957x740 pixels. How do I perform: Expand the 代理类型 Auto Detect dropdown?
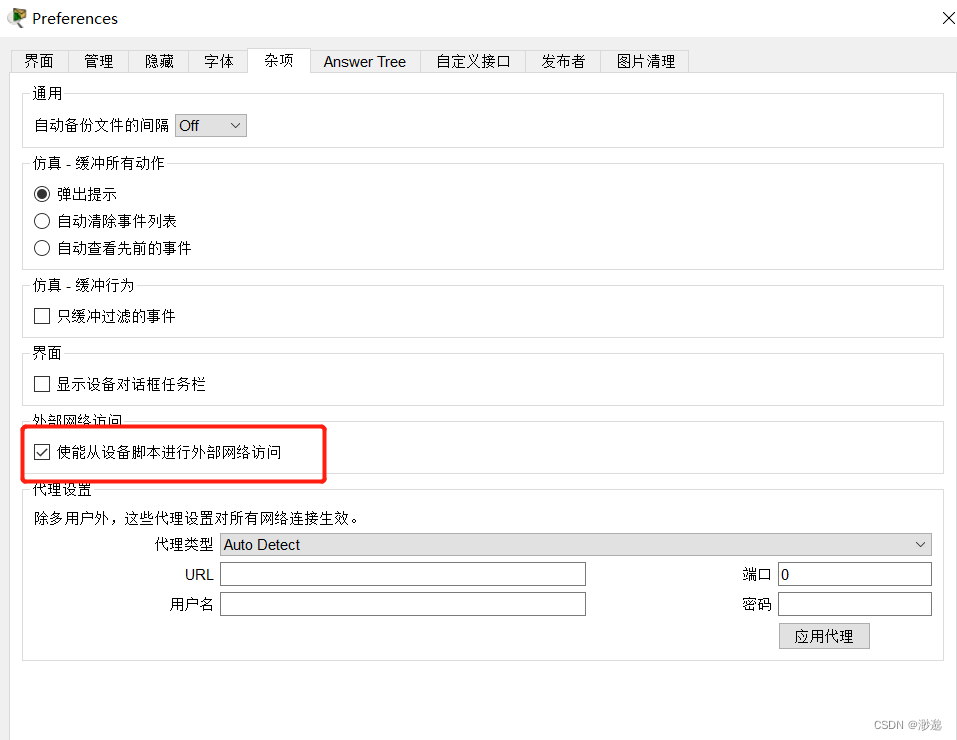pyautogui.click(x=576, y=545)
